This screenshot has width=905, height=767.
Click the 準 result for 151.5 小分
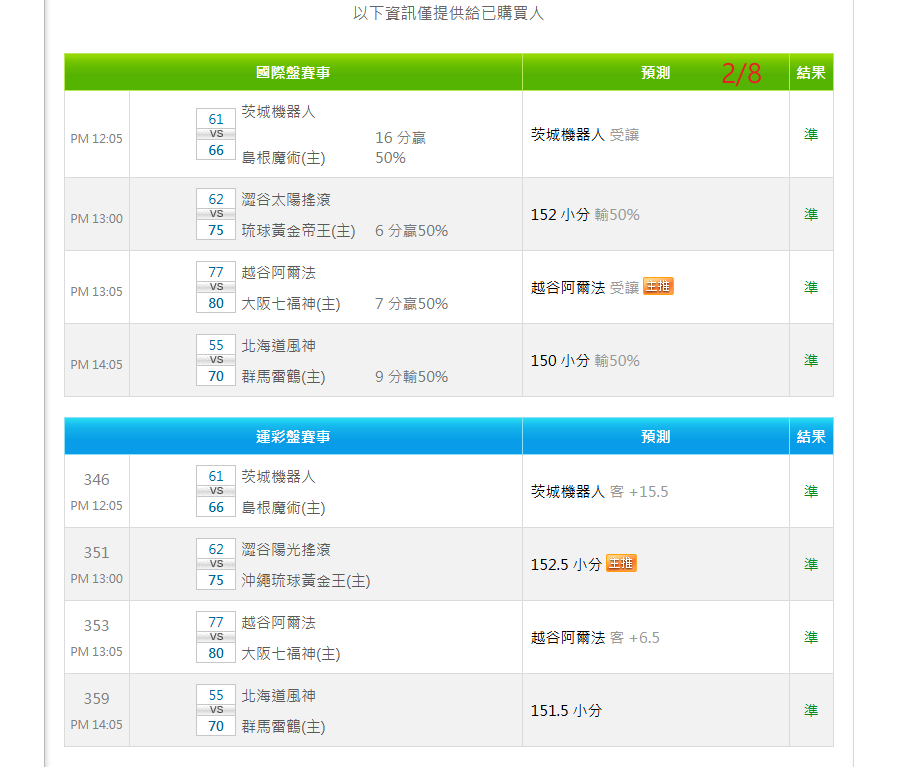pos(811,710)
